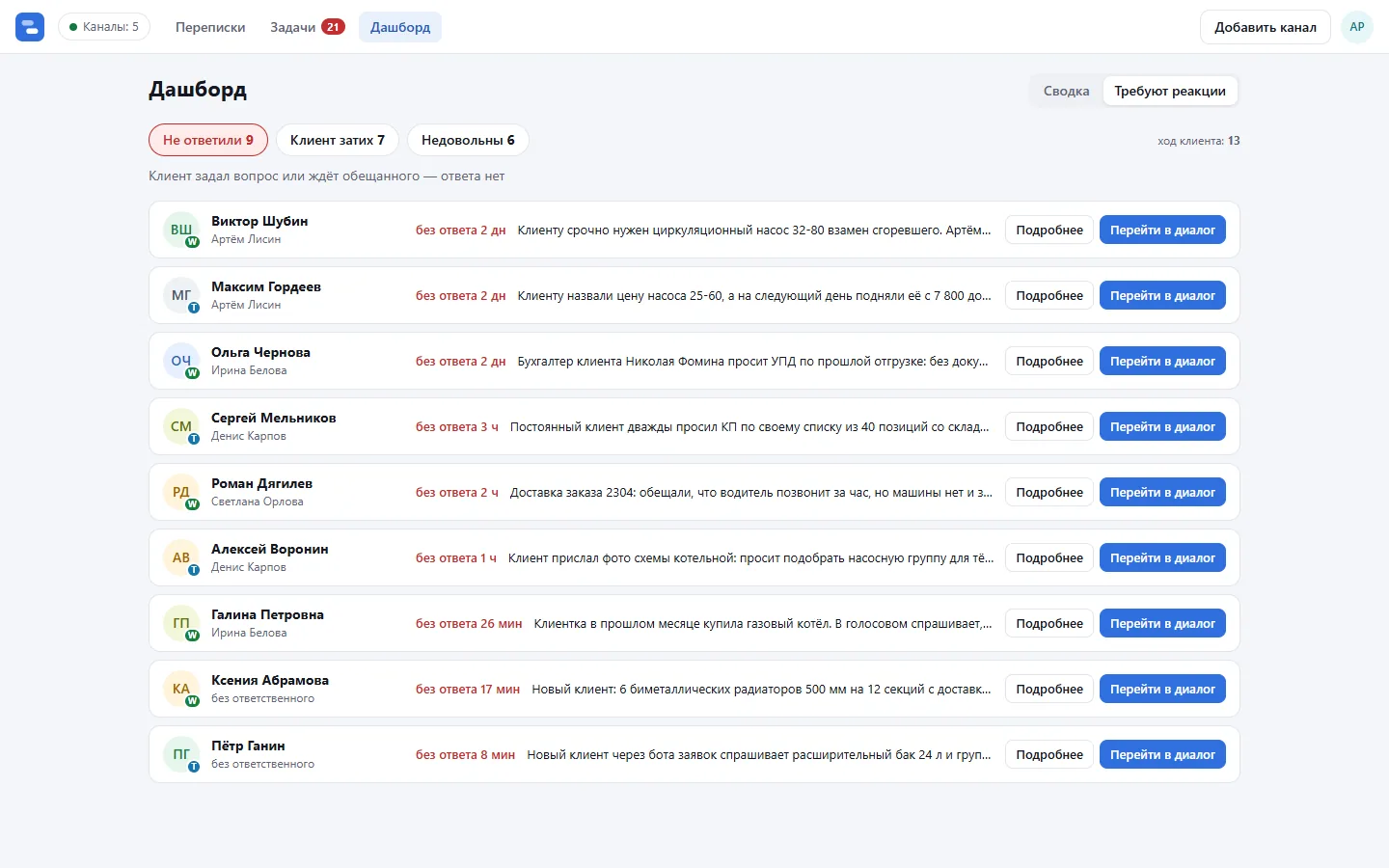Image resolution: width=1389 pixels, height=868 pixels.
Task: Click Сергей Мельников's СМ avatar
Action: coord(181,426)
